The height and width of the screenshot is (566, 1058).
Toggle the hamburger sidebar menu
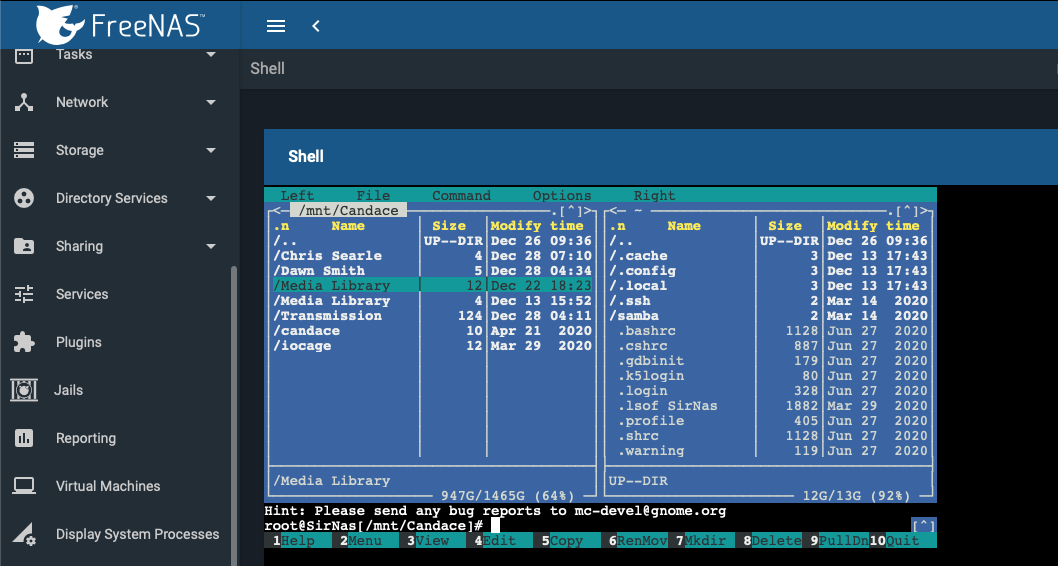[277, 26]
